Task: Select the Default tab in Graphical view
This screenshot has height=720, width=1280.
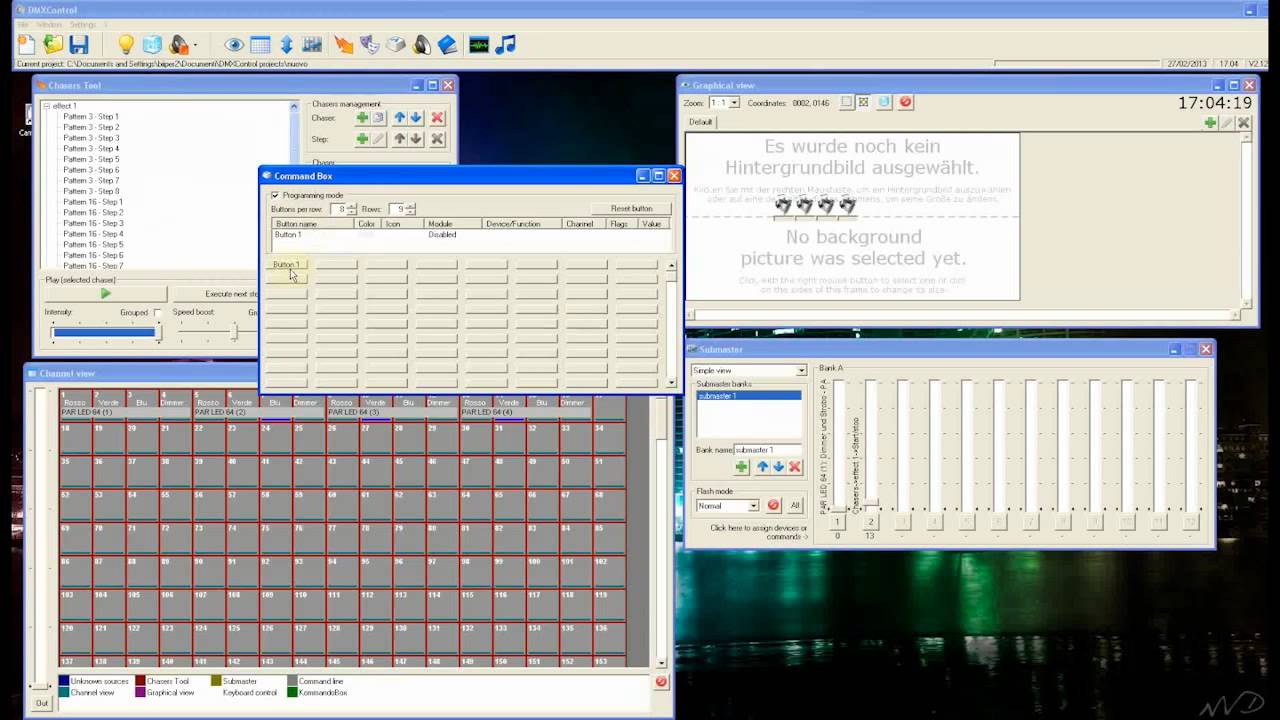Action: tap(701, 122)
